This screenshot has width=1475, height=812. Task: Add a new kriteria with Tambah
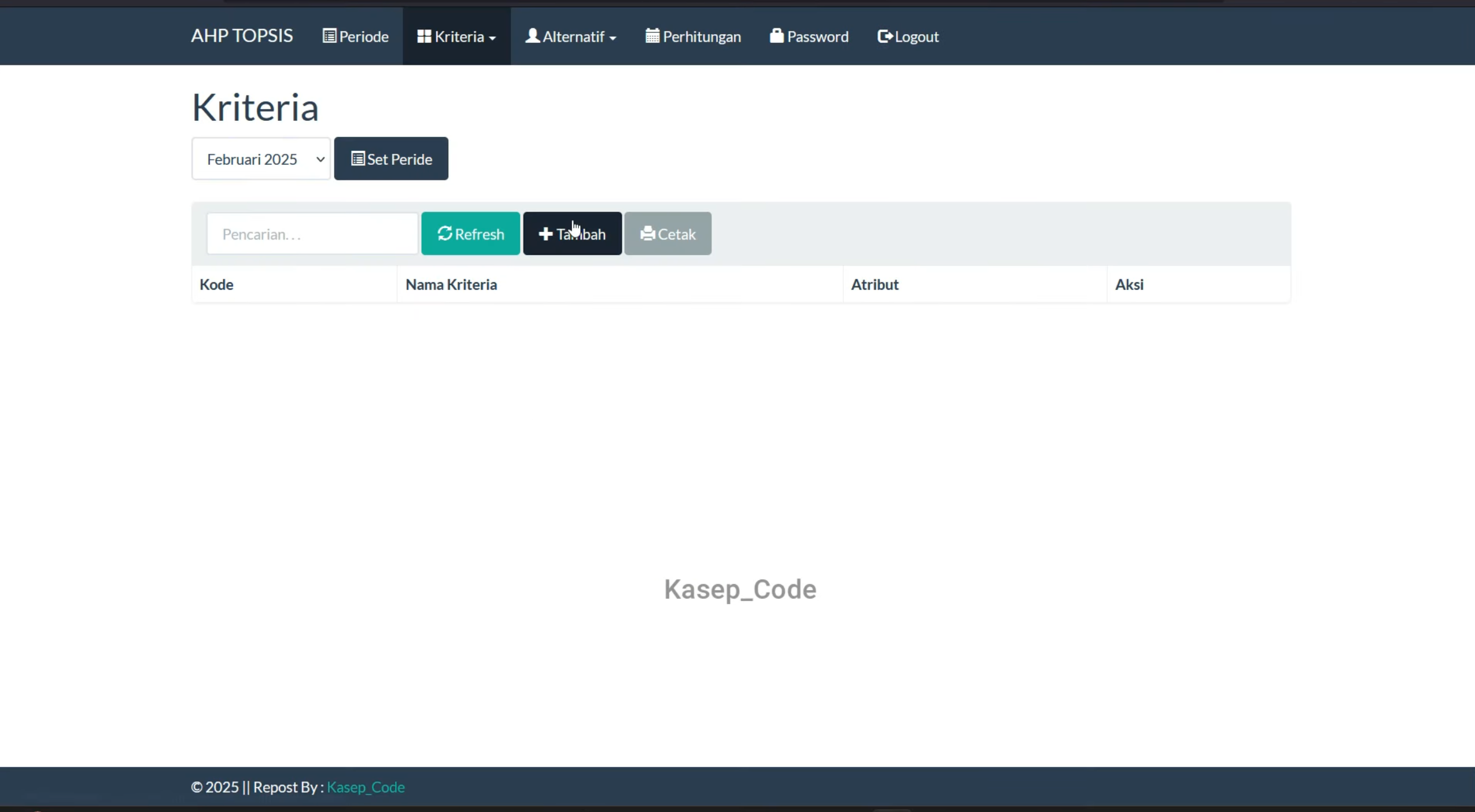pyautogui.click(x=572, y=234)
